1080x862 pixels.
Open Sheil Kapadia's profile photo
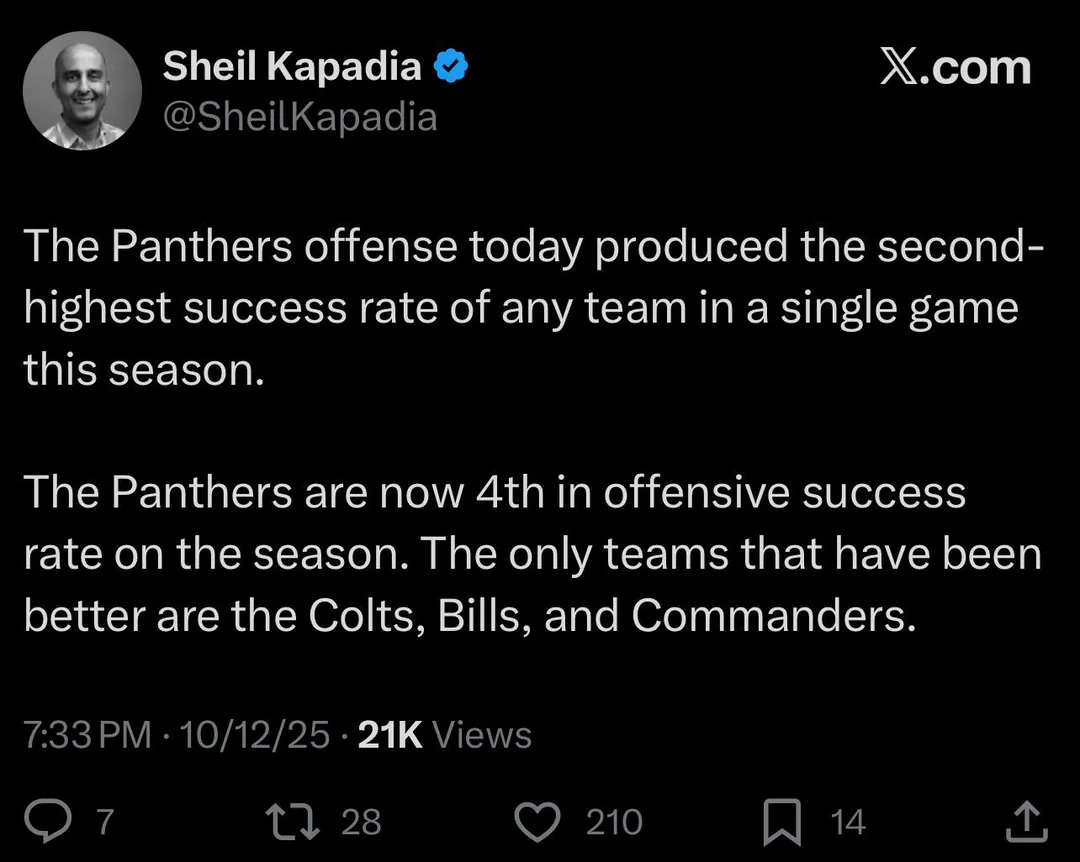(82, 90)
